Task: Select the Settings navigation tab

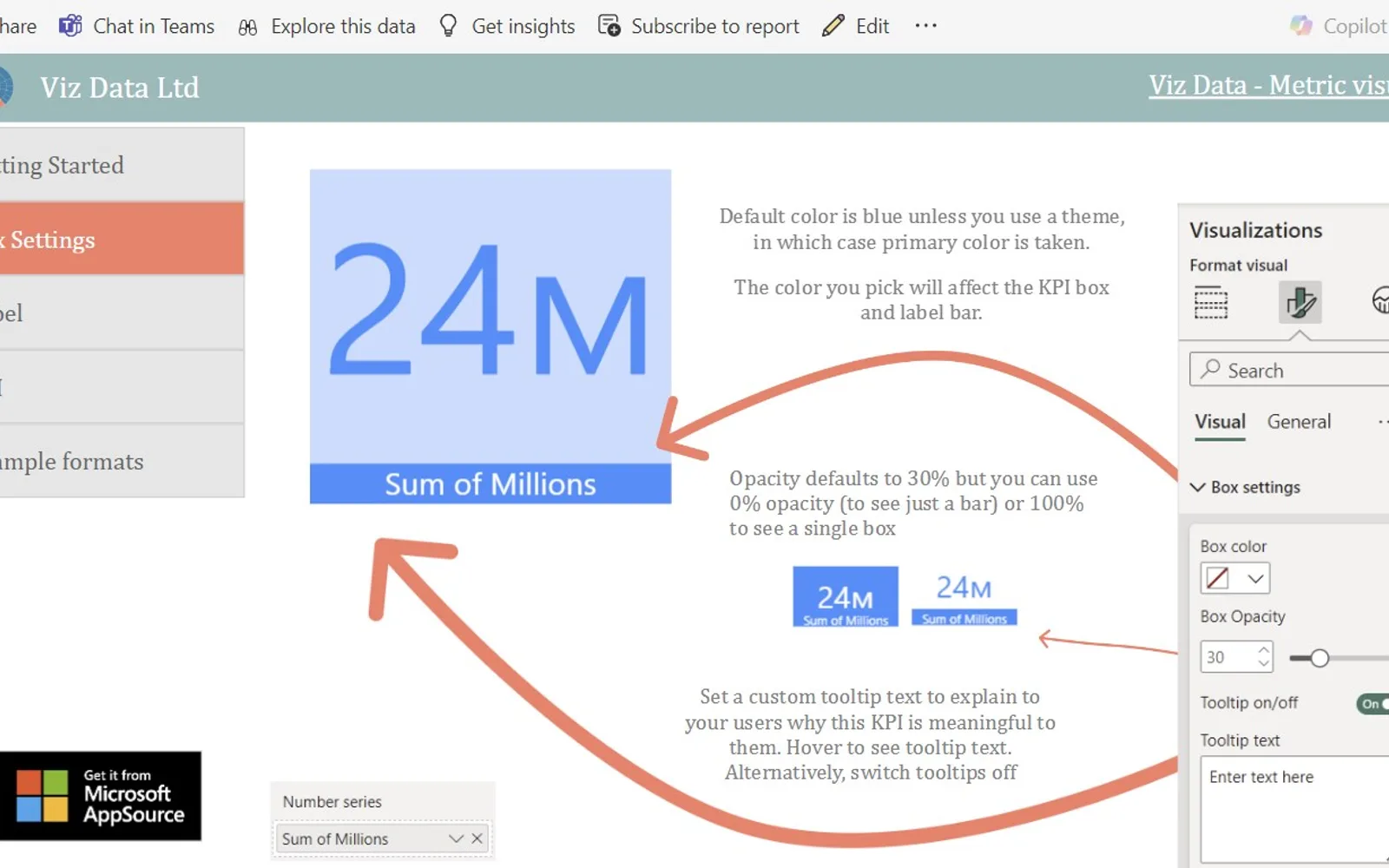Action: [x=122, y=239]
